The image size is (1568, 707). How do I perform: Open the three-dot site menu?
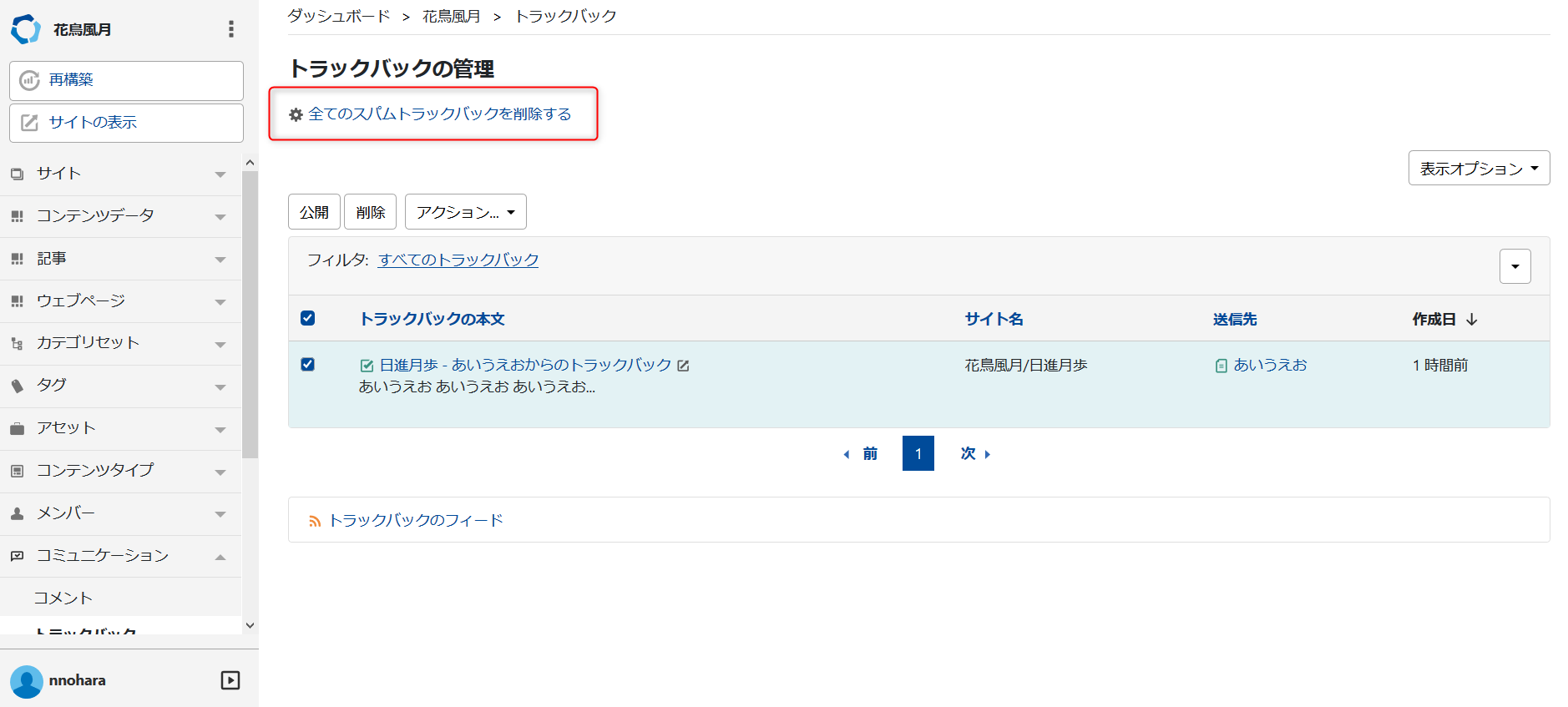point(231,29)
